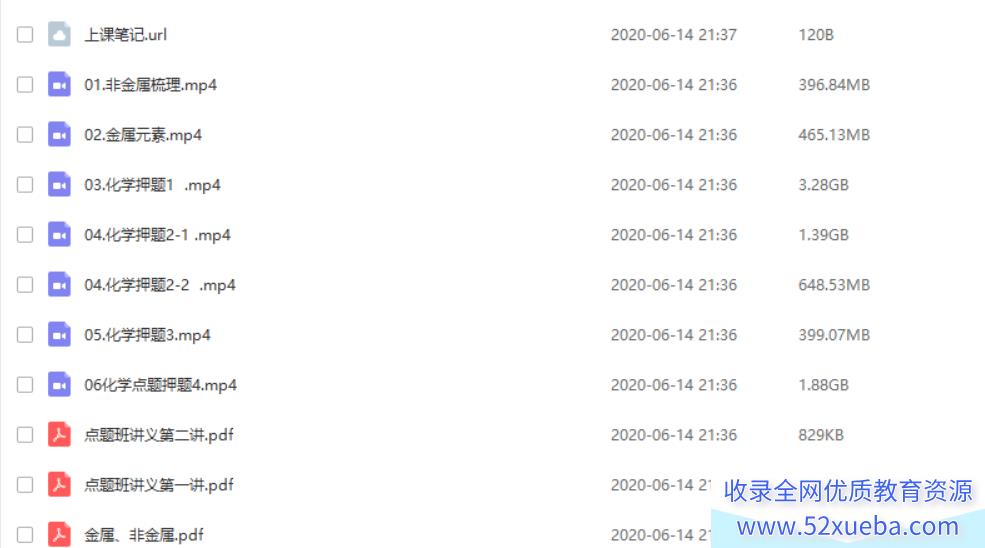Click video icon for 04.化学押题2-2 .mp4
This screenshot has width=985, height=548.
coord(59,285)
